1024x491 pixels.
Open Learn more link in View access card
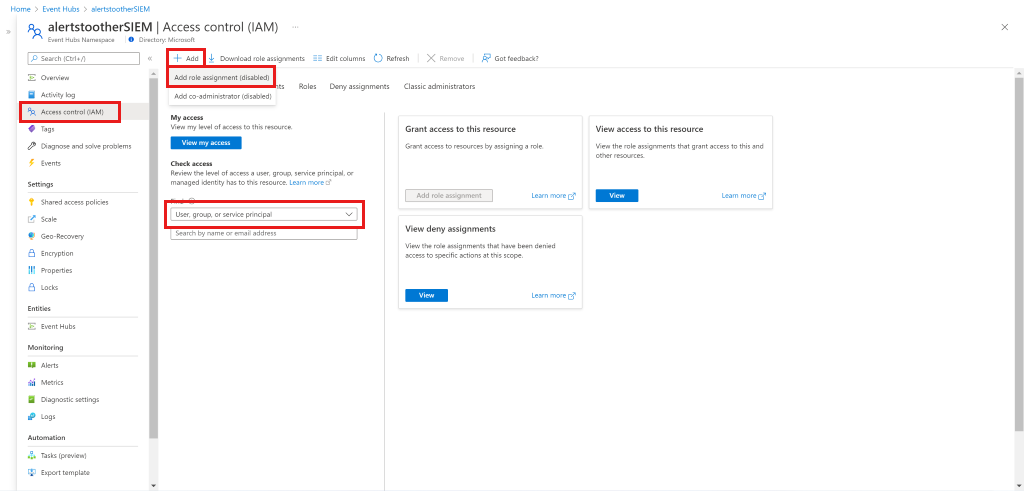743,196
